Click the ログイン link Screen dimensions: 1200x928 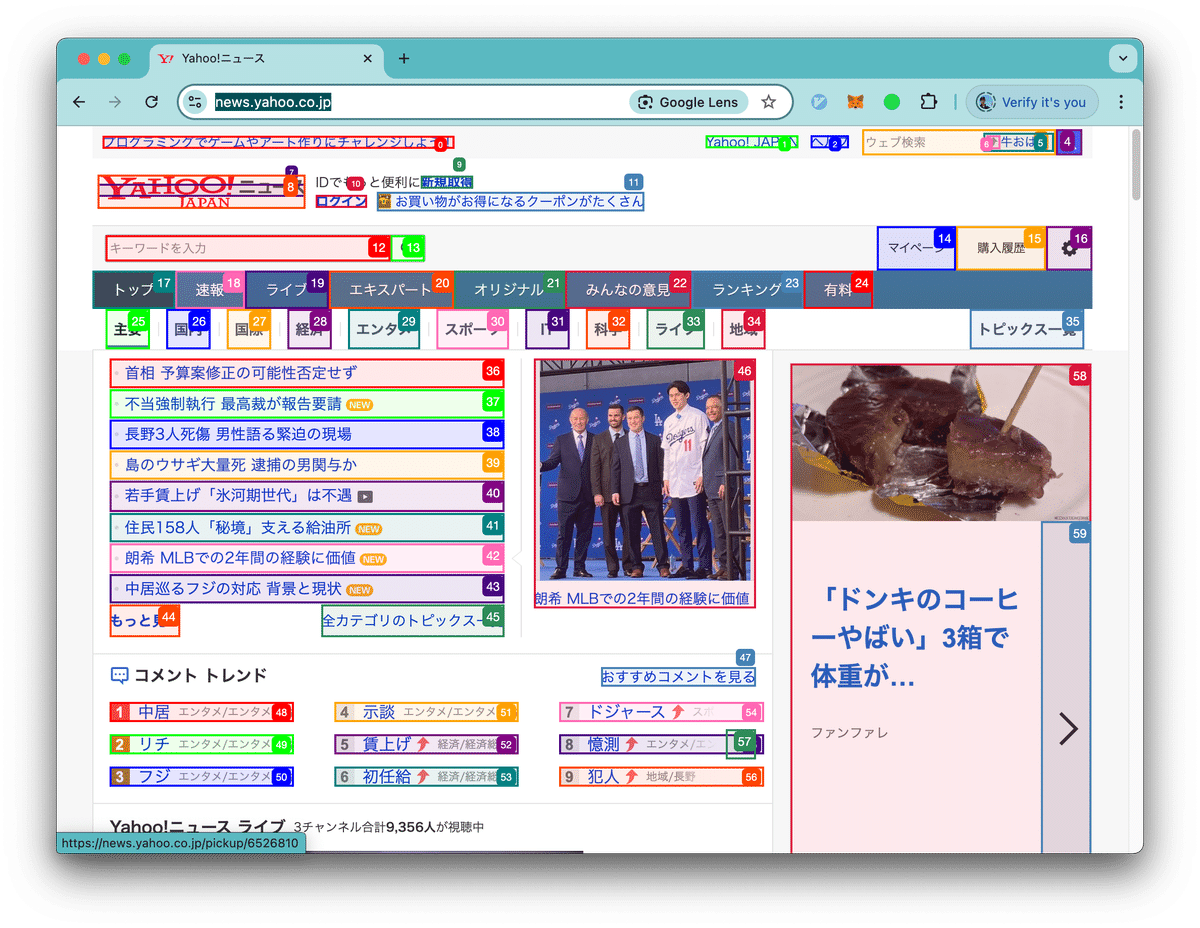pos(341,201)
